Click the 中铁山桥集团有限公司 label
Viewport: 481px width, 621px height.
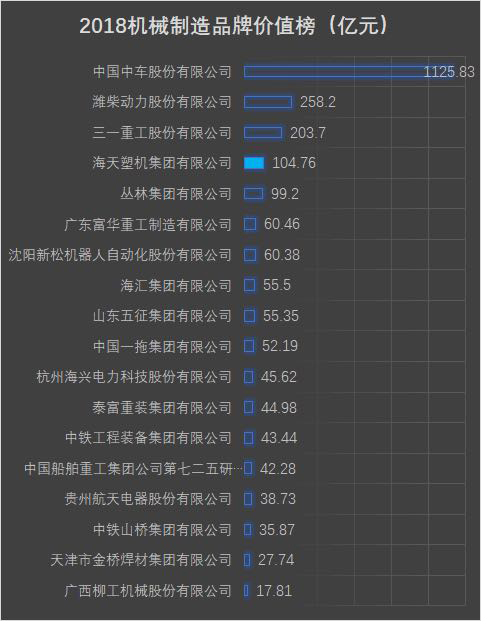point(162,530)
